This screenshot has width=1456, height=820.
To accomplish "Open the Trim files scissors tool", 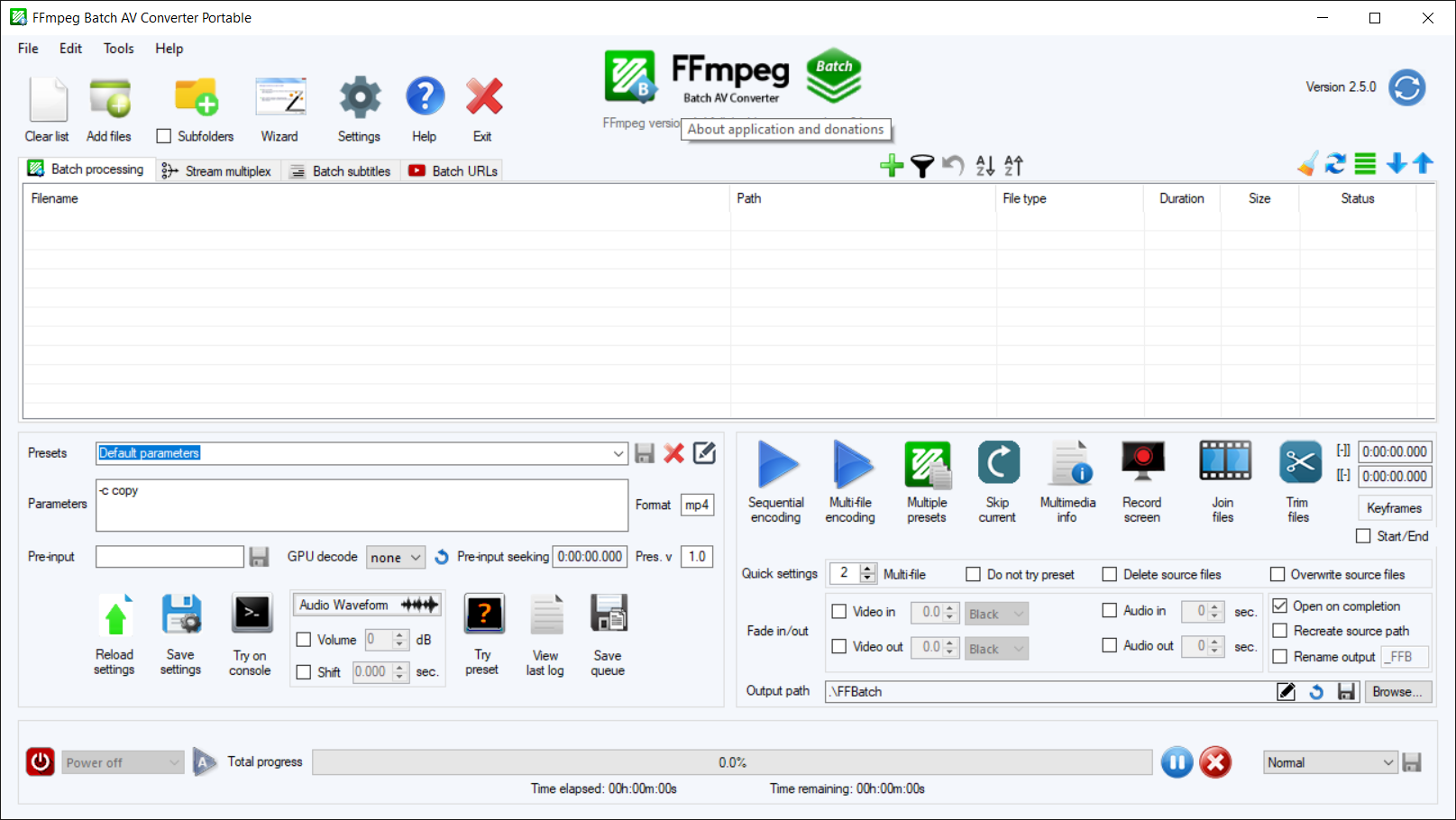I will (1300, 463).
